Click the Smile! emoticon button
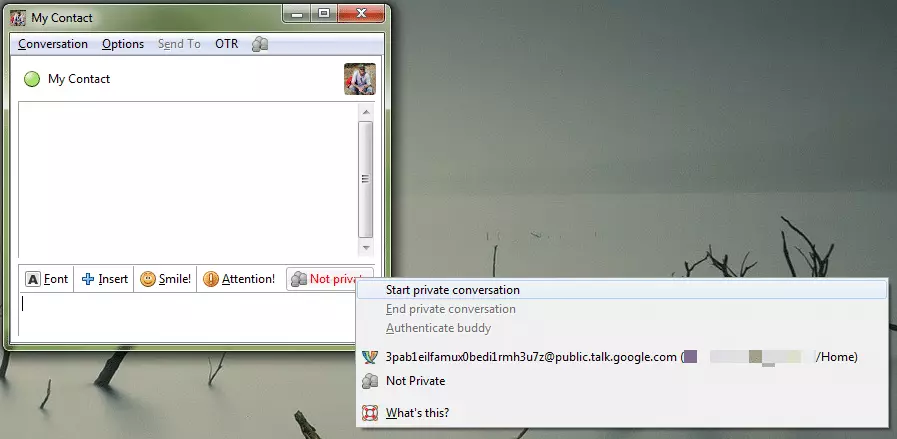The image size is (897, 439). point(166,279)
